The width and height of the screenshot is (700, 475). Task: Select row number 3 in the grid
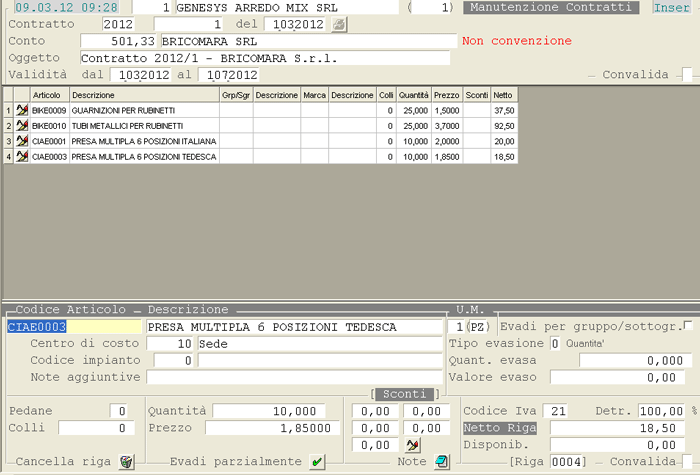click(8, 141)
